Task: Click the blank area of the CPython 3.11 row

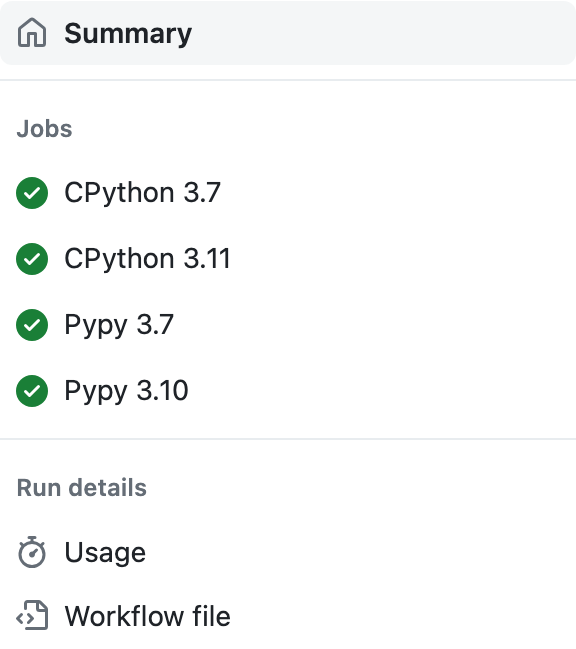Action: point(401,259)
